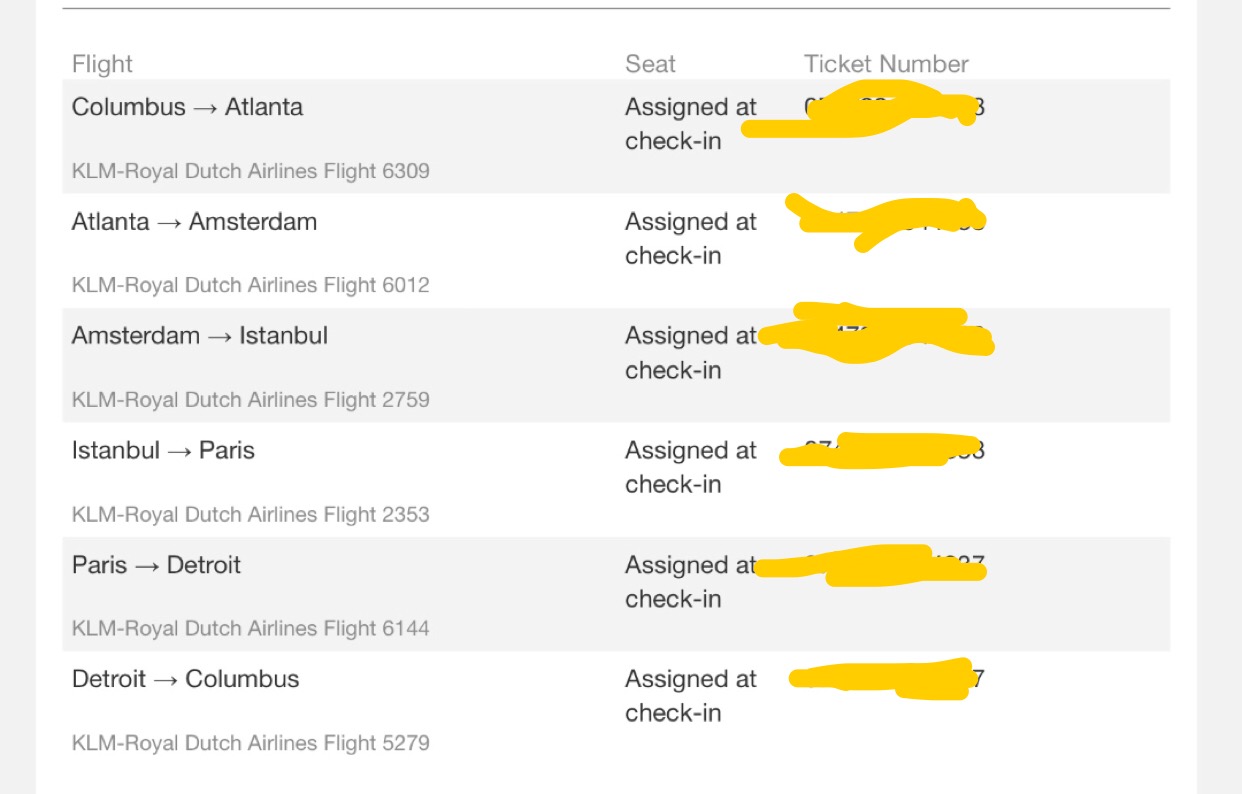Click KLM-Royal Dutch Airlines Flight 2759 text
This screenshot has height=794, width=1242.
(x=251, y=400)
